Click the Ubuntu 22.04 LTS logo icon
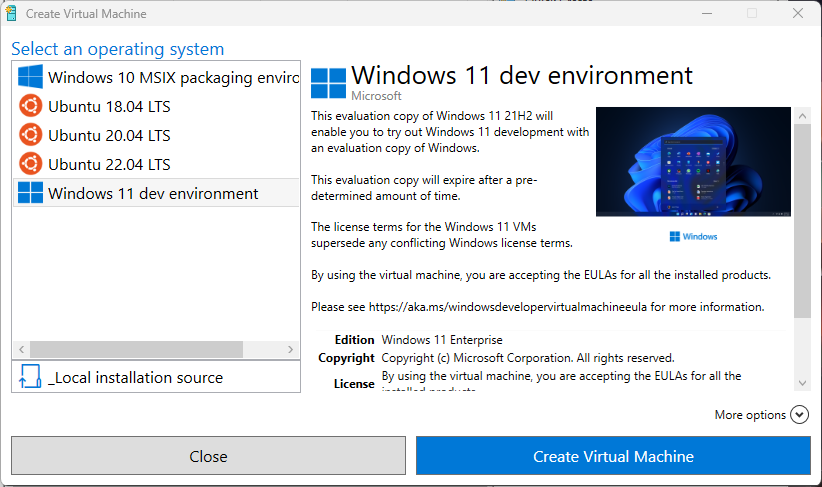Viewport: 822px width, 487px height. pos(31,164)
